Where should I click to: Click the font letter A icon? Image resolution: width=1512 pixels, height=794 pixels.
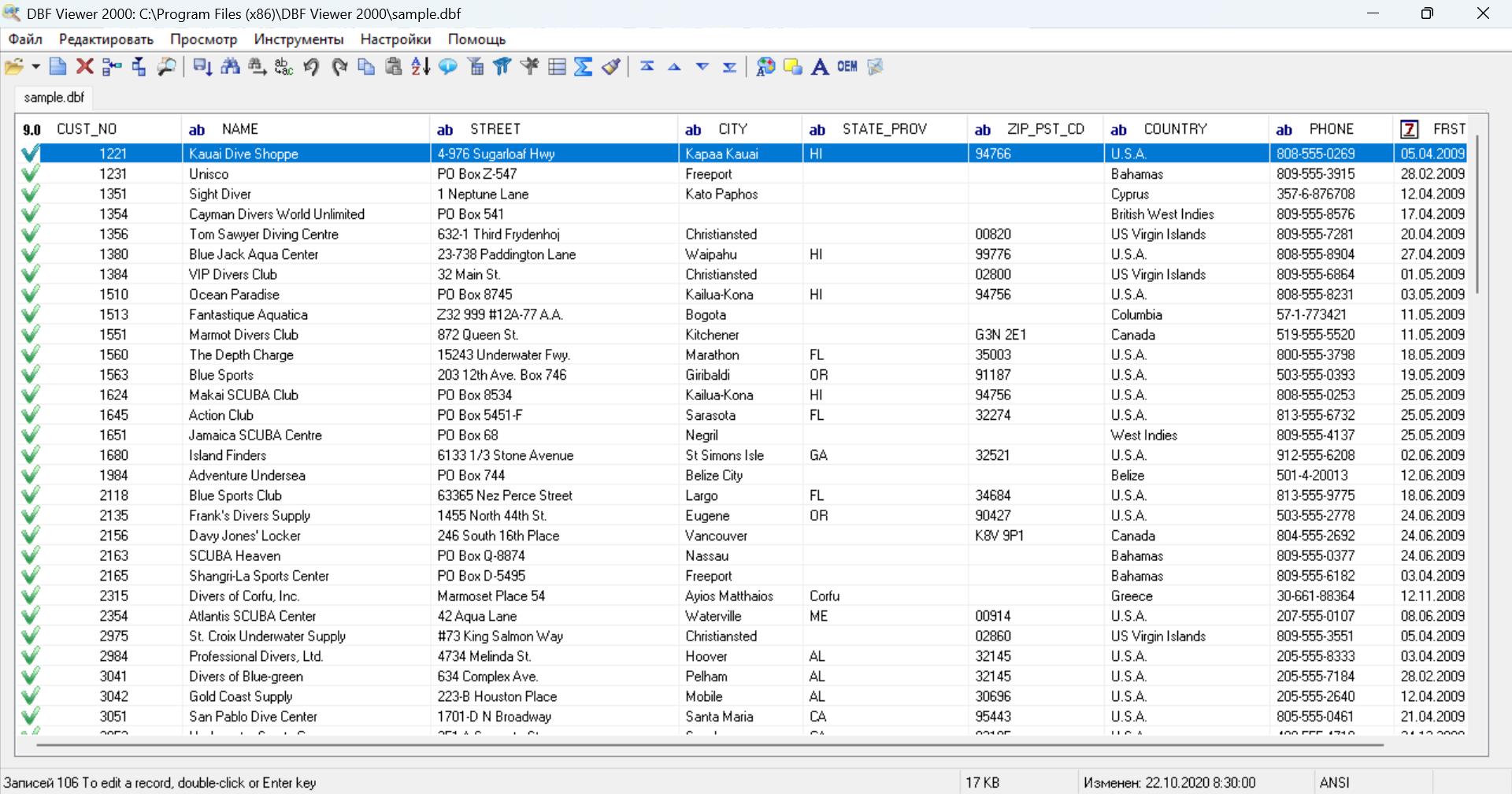point(820,67)
